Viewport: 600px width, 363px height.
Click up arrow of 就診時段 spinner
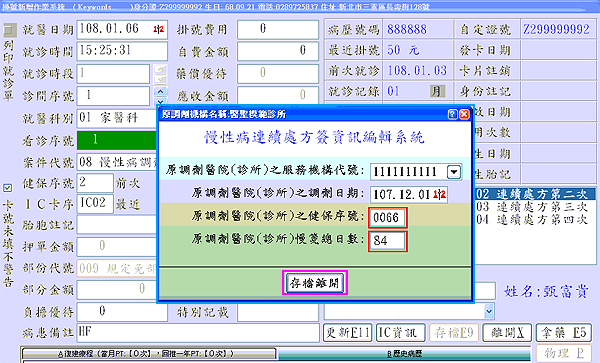coord(160,69)
